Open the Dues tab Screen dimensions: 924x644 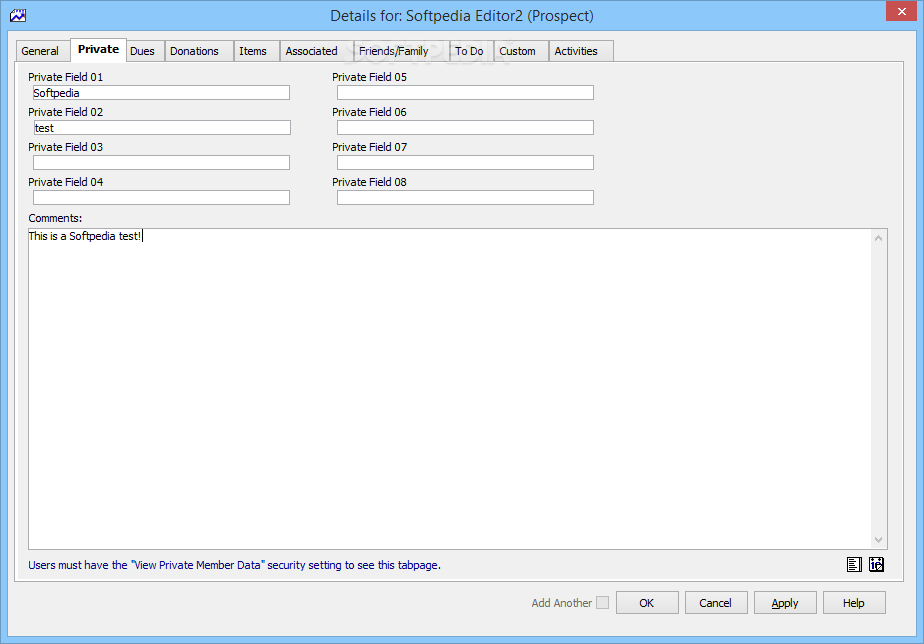tap(143, 51)
